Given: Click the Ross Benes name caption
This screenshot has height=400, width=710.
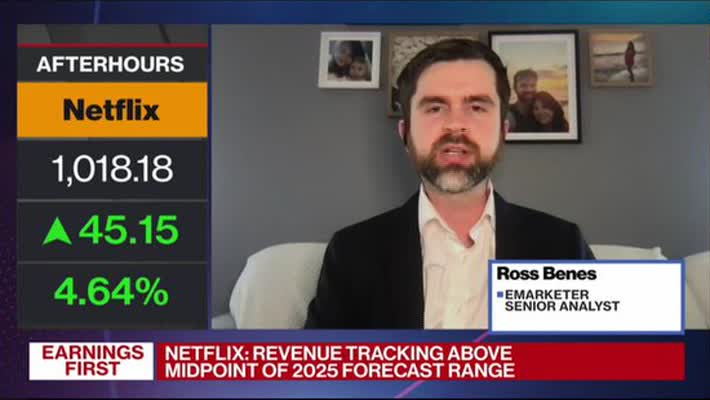Looking at the screenshot, I should tap(547, 274).
